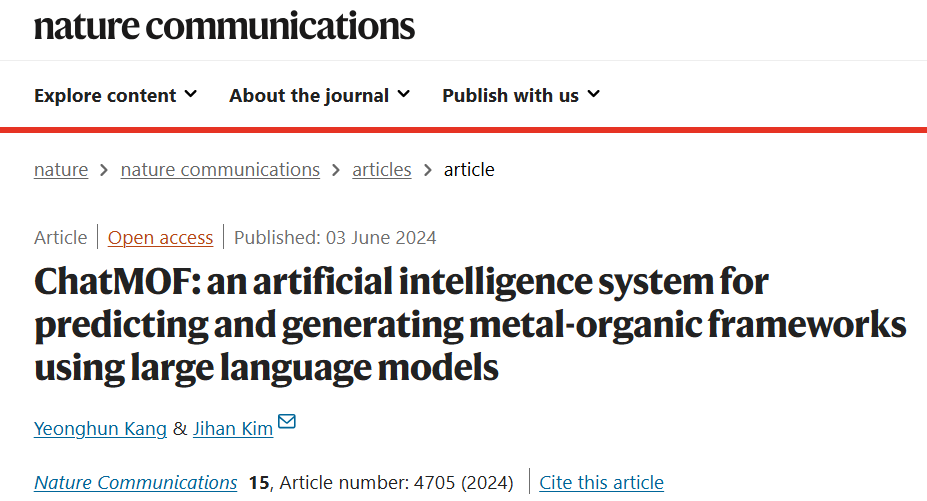927x501 pixels.
Task: Open the articles breadcrumb link
Action: tap(381, 170)
